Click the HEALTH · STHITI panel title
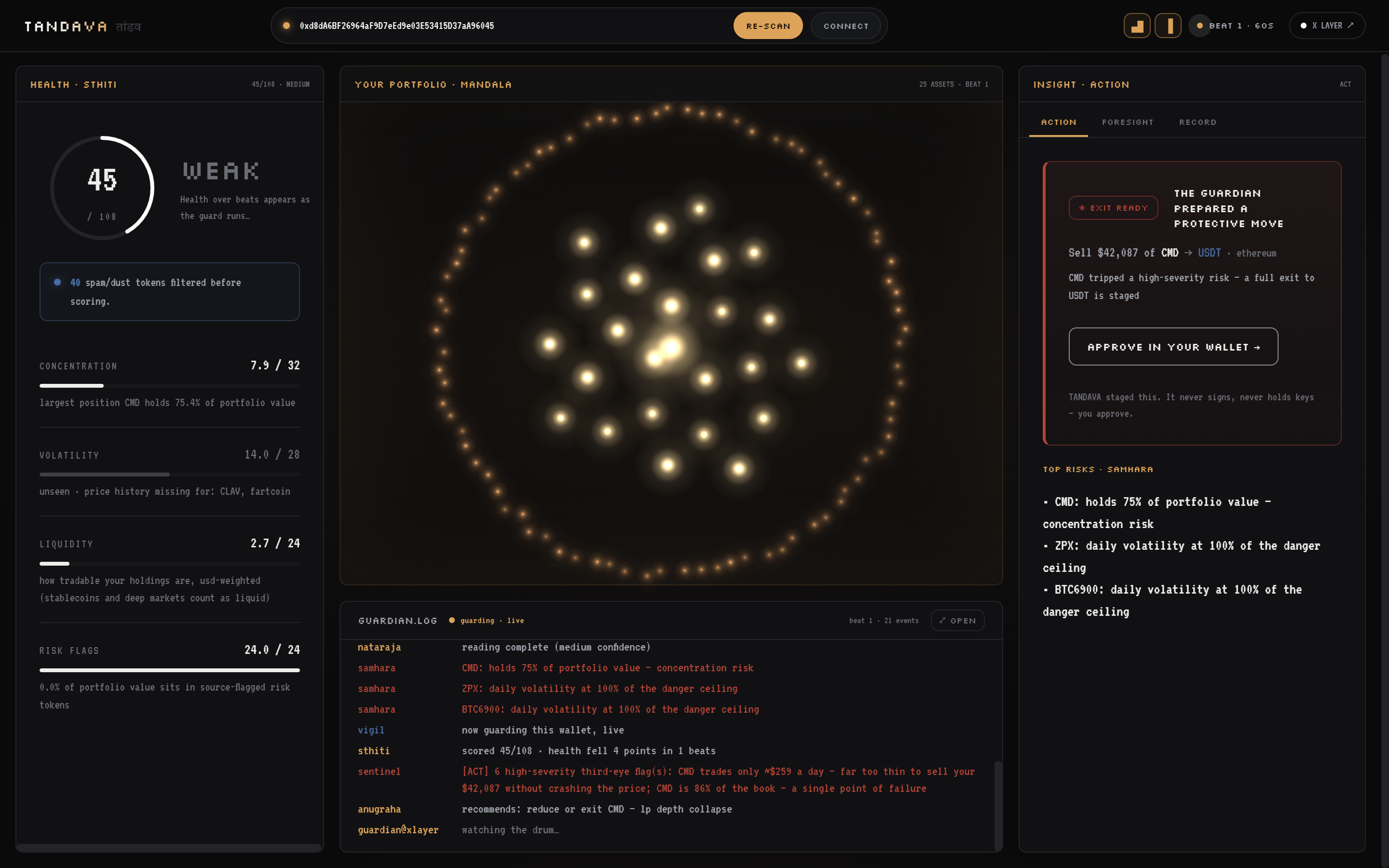The width and height of the screenshot is (1389, 868). pos(73,84)
